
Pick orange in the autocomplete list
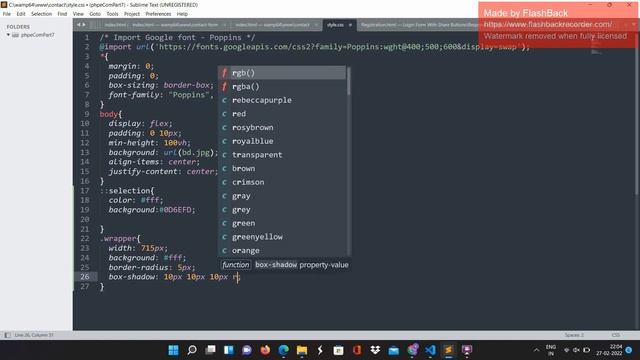pos(282,251)
